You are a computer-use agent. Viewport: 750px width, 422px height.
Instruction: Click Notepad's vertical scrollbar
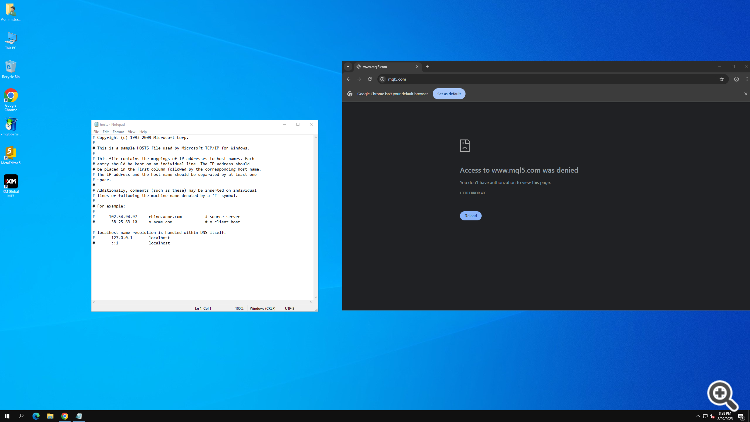pyautogui.click(x=316, y=218)
